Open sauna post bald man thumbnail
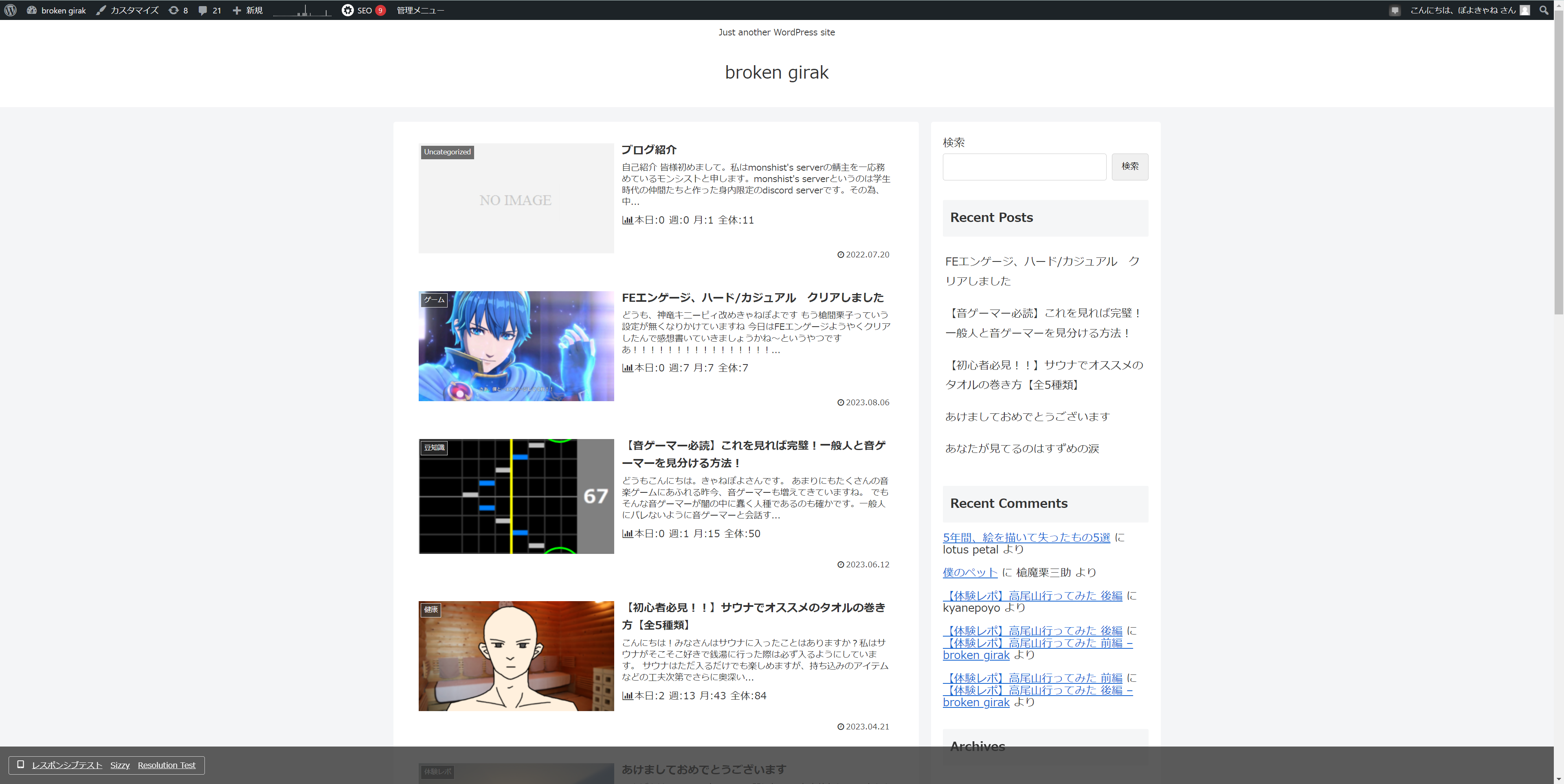This screenshot has height=784, width=1564. tap(516, 656)
